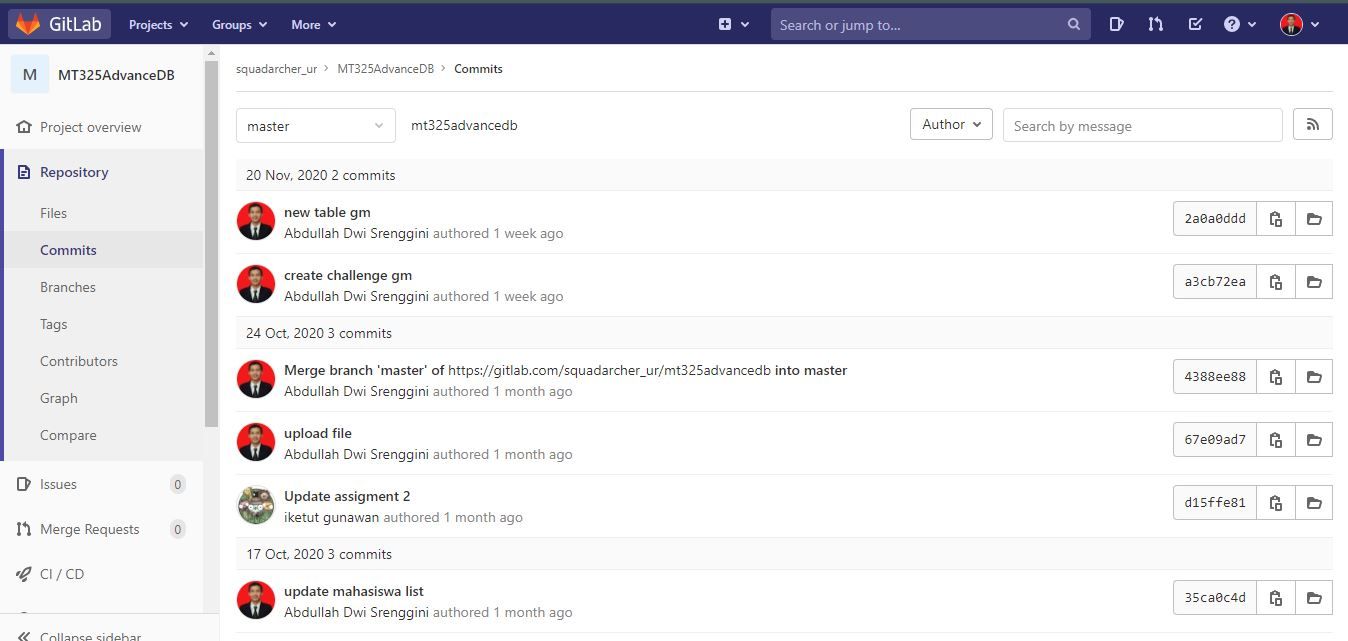This screenshot has width=1348, height=641.
Task: Browse files for commit a3cb72ea
Action: [1313, 282]
